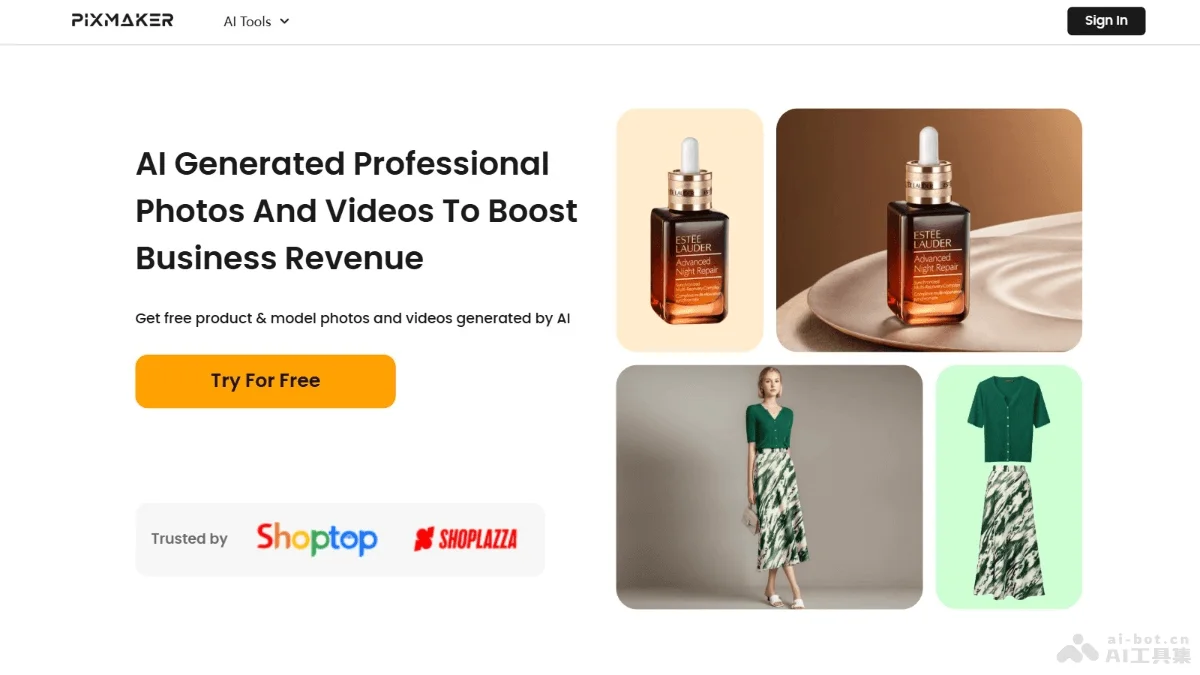Click the ai-bot.cn watermark logo
This screenshot has width=1200, height=675.
(x=1124, y=648)
